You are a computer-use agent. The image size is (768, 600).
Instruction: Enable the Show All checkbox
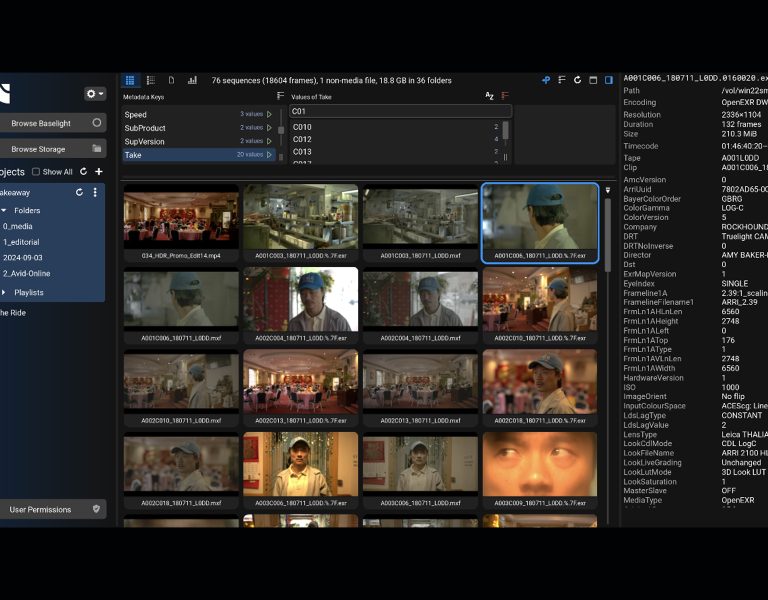(36, 172)
